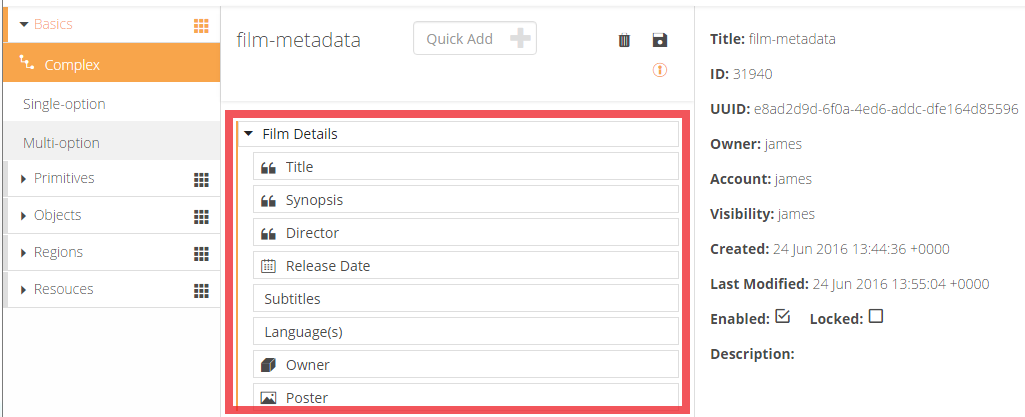Collapse the Film Details group

click(249, 134)
